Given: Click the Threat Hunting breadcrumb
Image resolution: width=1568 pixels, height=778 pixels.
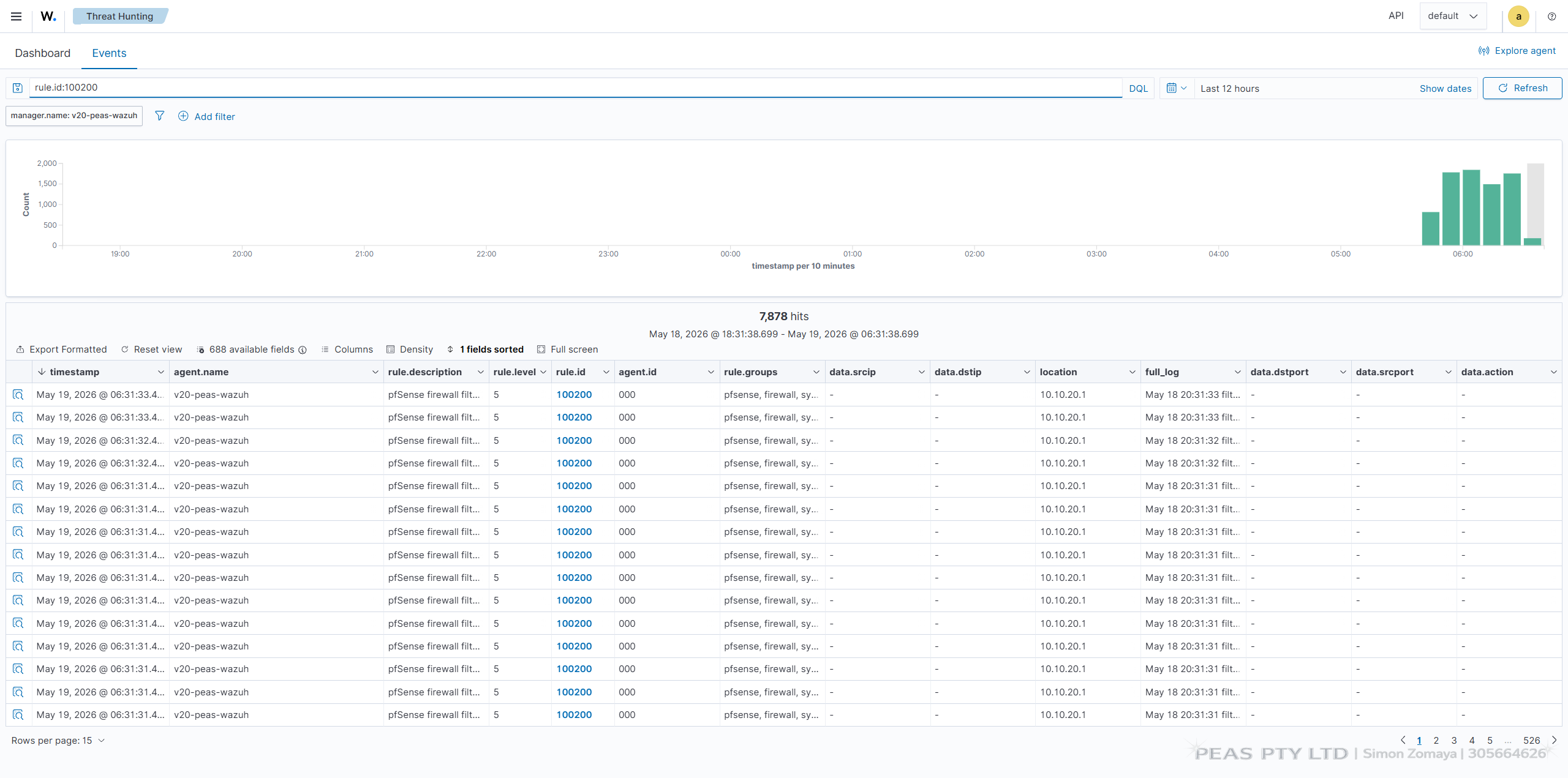Looking at the screenshot, I should point(119,17).
